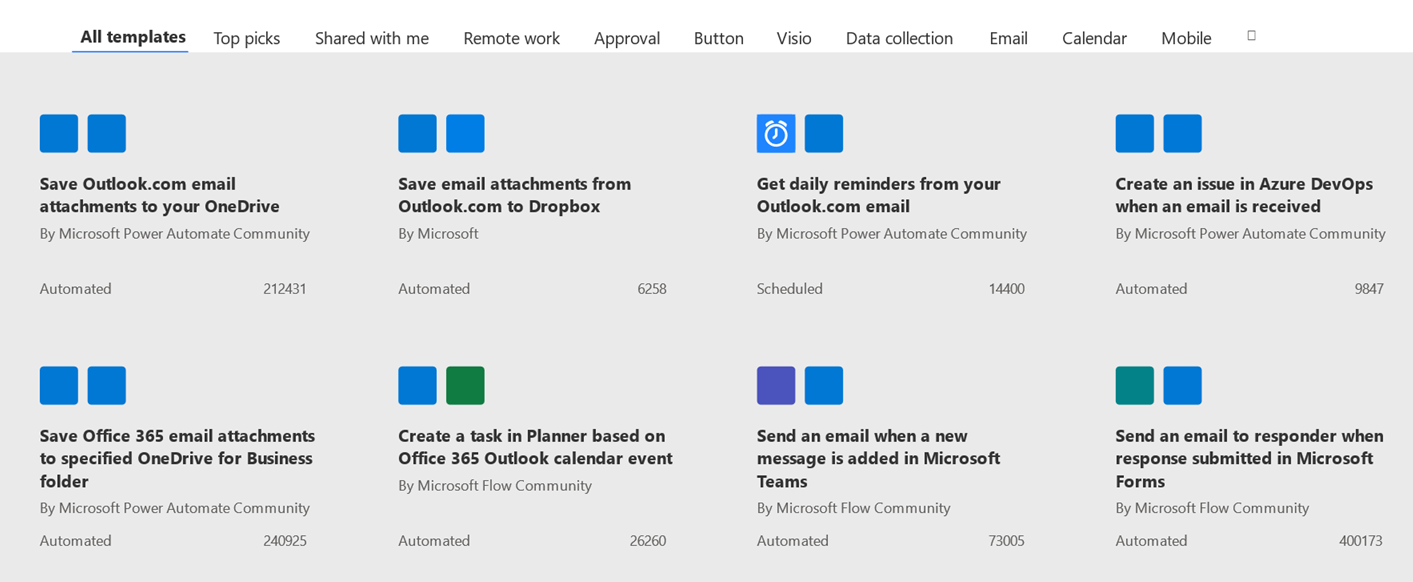Open the Save email attachments from Outlook.com to Dropbox template
This screenshot has width=1413, height=582.
(x=514, y=195)
